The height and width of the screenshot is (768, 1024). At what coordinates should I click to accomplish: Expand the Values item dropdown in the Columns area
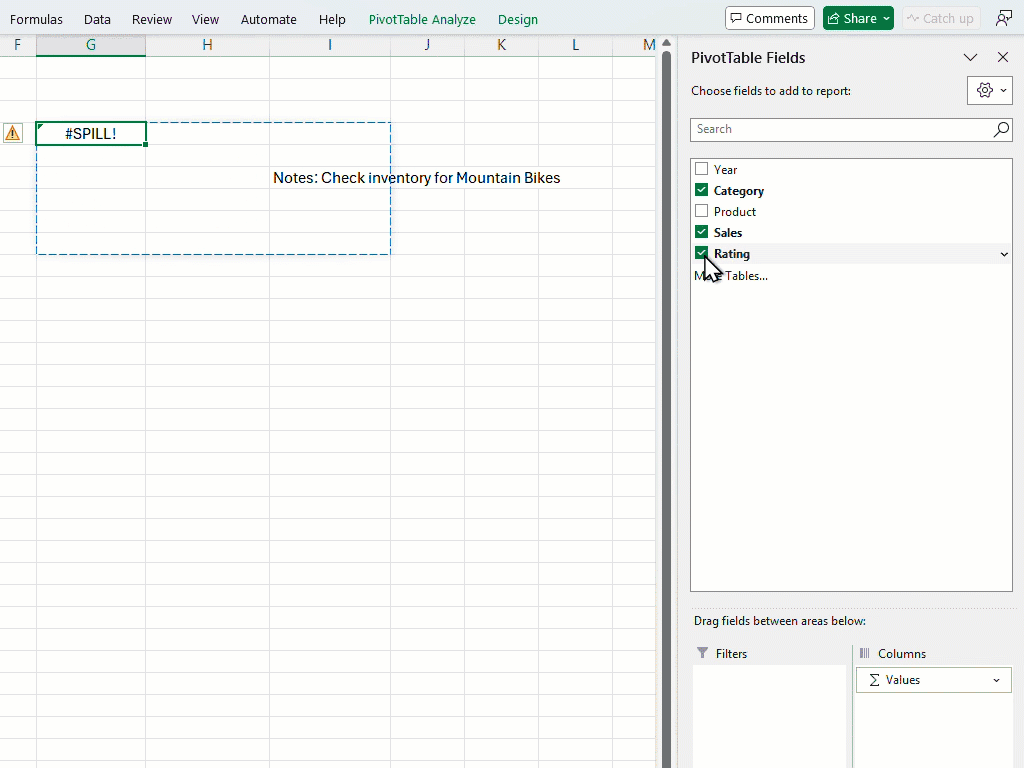click(x=996, y=680)
